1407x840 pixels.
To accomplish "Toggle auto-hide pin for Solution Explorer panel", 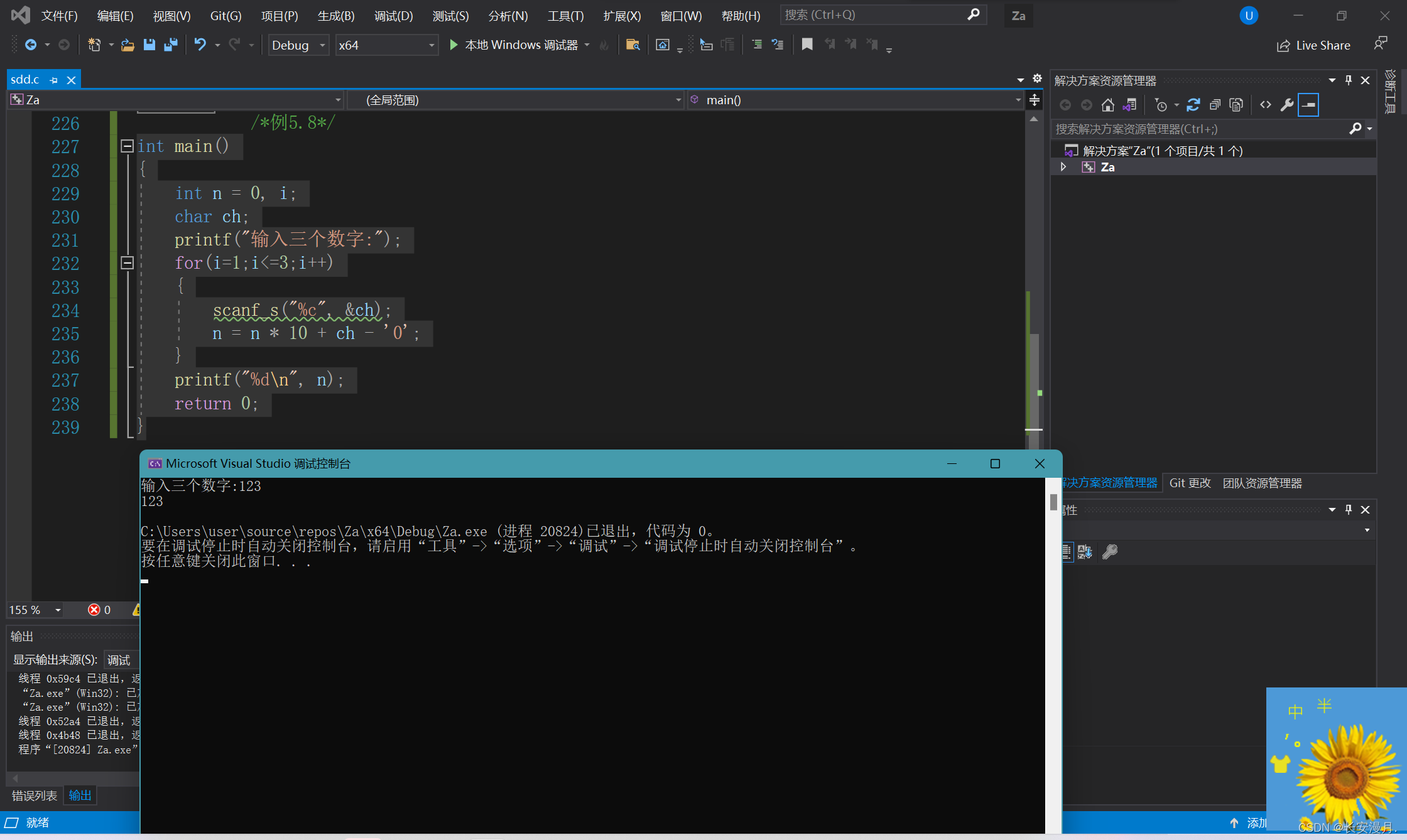I will (1348, 80).
